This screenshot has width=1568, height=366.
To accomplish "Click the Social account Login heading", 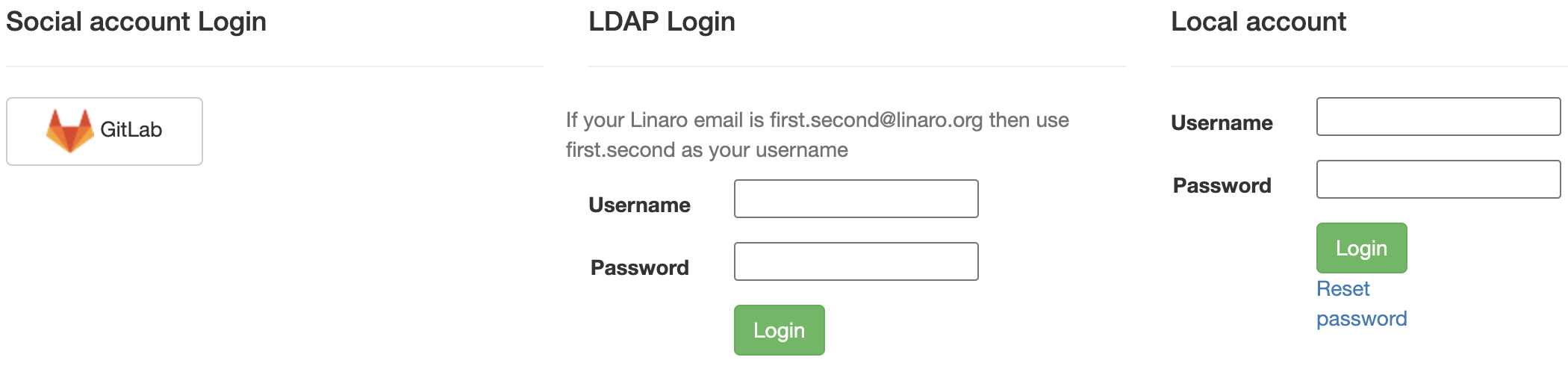I will (136, 22).
